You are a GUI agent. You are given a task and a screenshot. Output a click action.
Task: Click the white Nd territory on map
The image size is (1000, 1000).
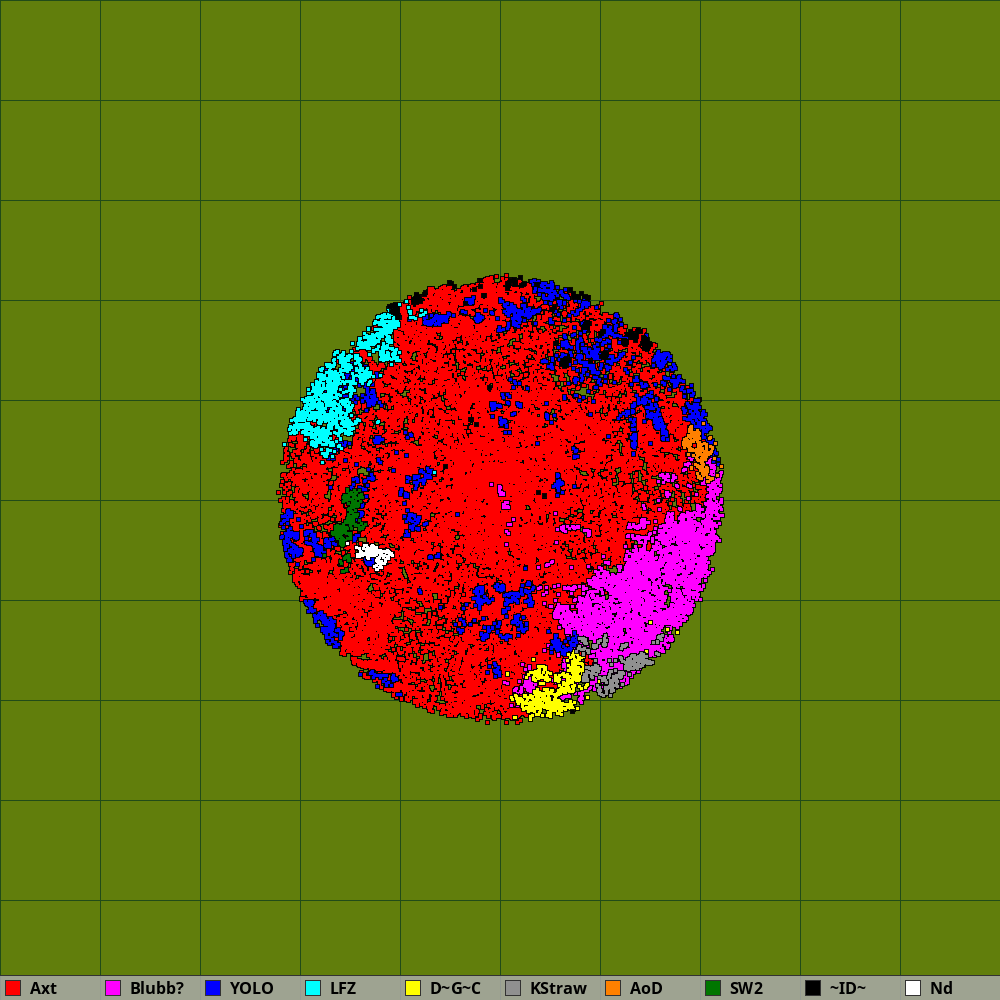pyautogui.click(x=374, y=555)
